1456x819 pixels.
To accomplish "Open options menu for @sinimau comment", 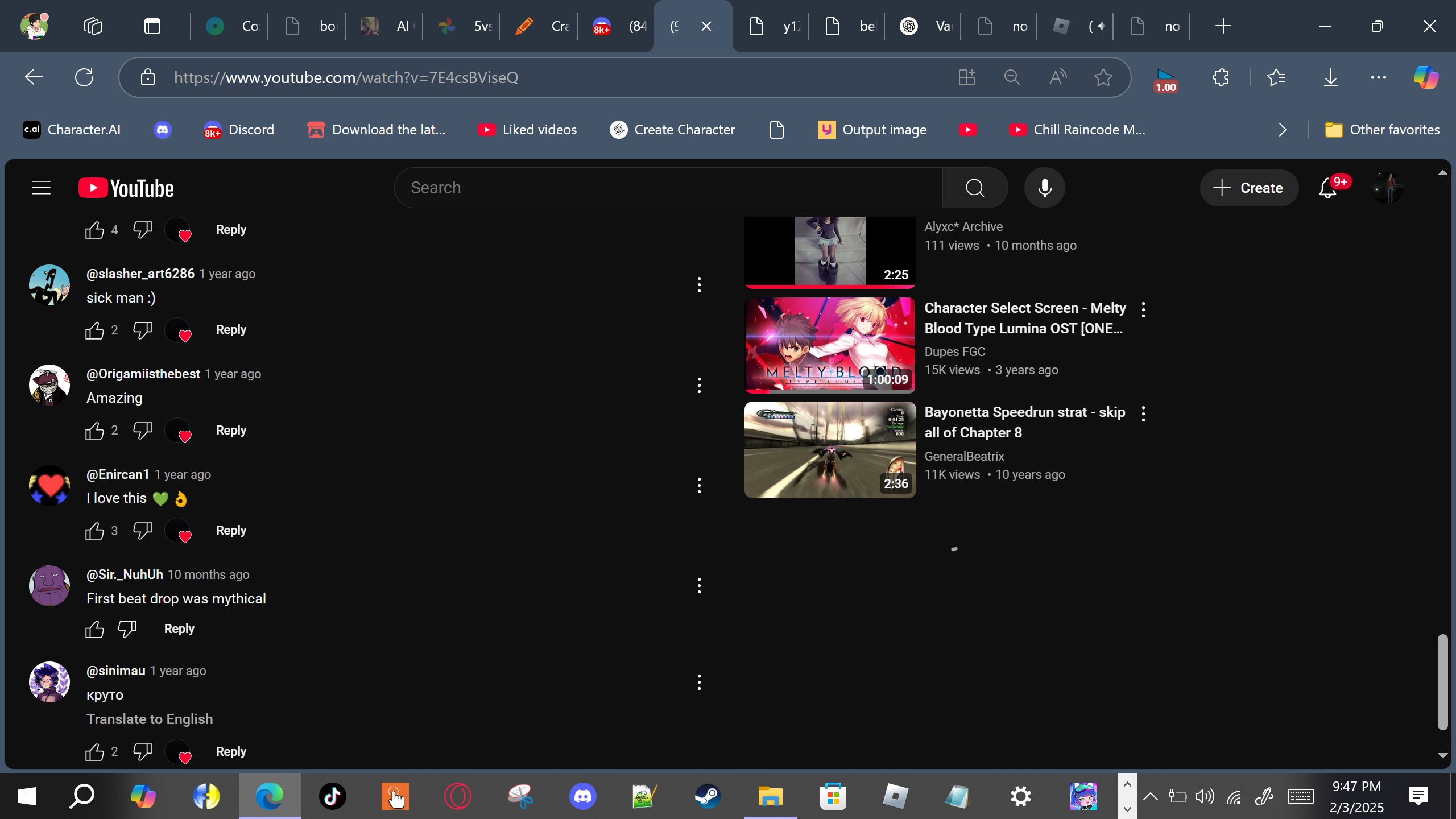I will (699, 682).
